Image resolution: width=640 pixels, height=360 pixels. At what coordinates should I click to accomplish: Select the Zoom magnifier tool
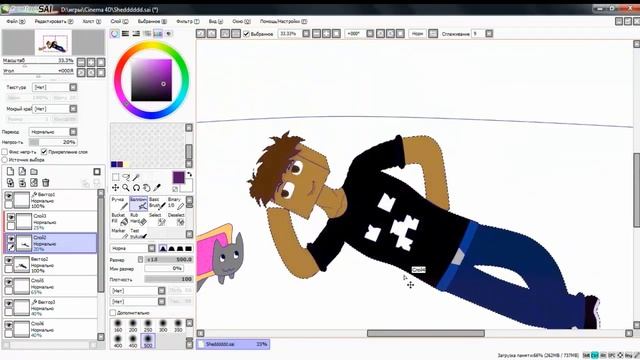(x=126, y=187)
